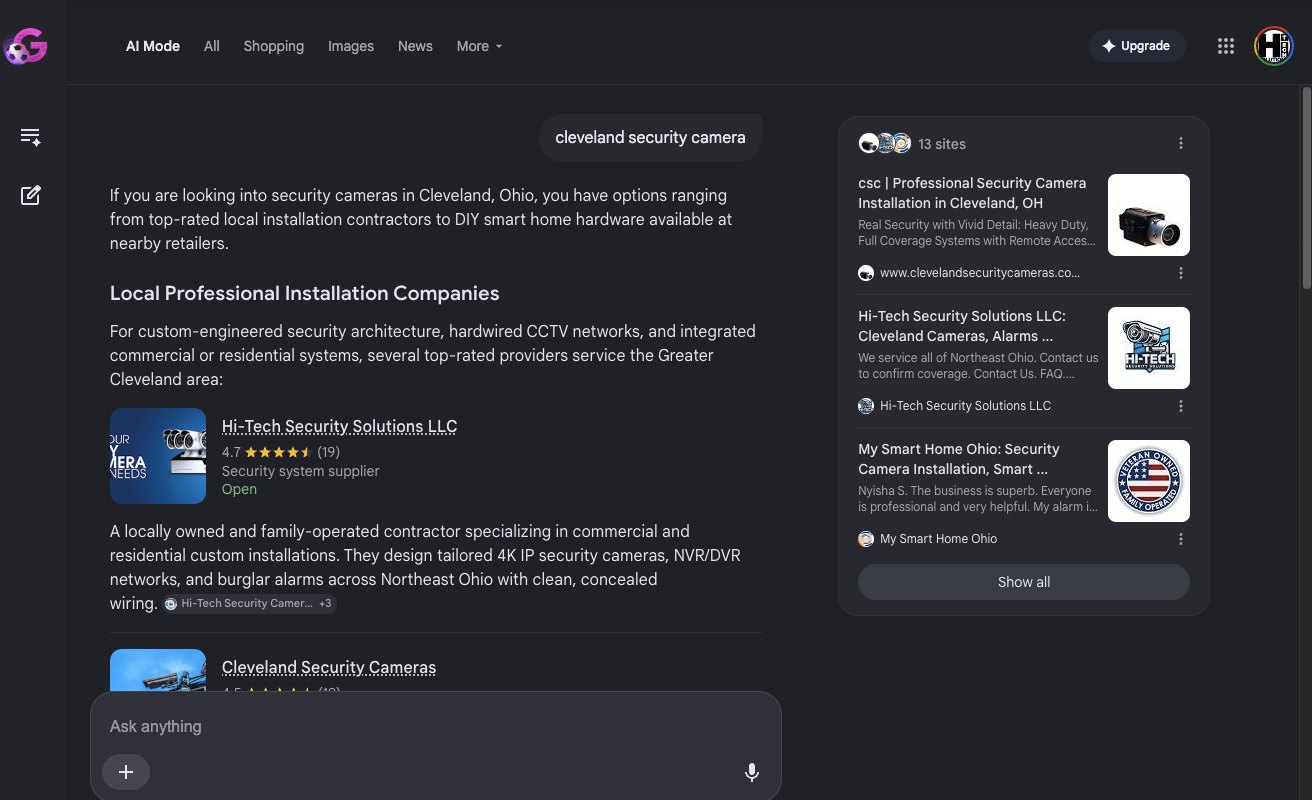The width and height of the screenshot is (1312, 800).
Task: Click www.clevelandsecuritycameras.co... source URL
Action: coord(980,273)
